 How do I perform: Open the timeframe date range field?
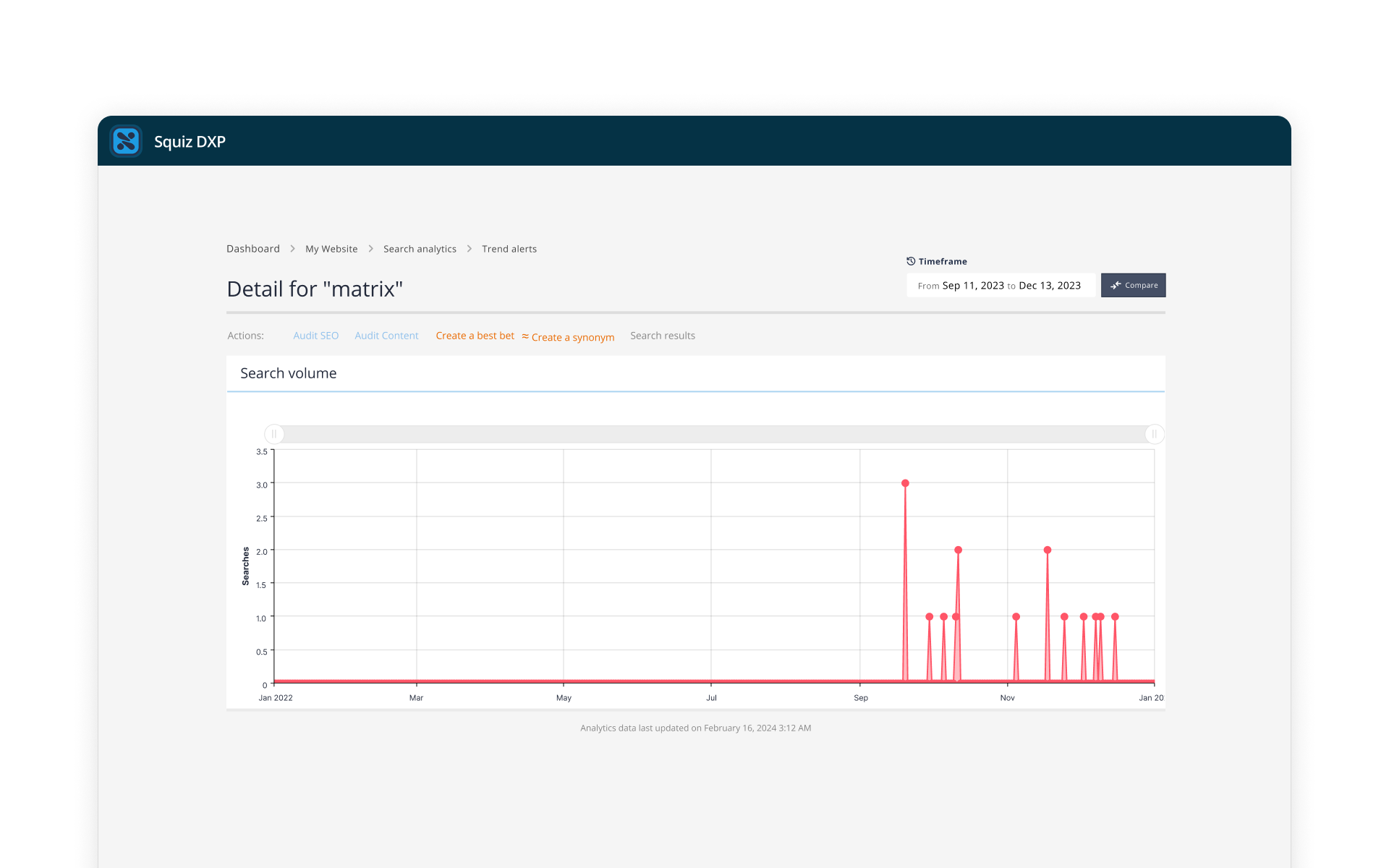tap(1001, 285)
